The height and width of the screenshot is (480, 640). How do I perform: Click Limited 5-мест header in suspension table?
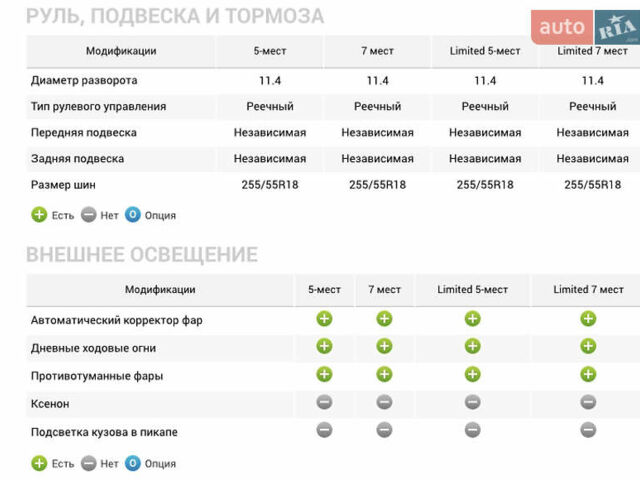(x=485, y=51)
